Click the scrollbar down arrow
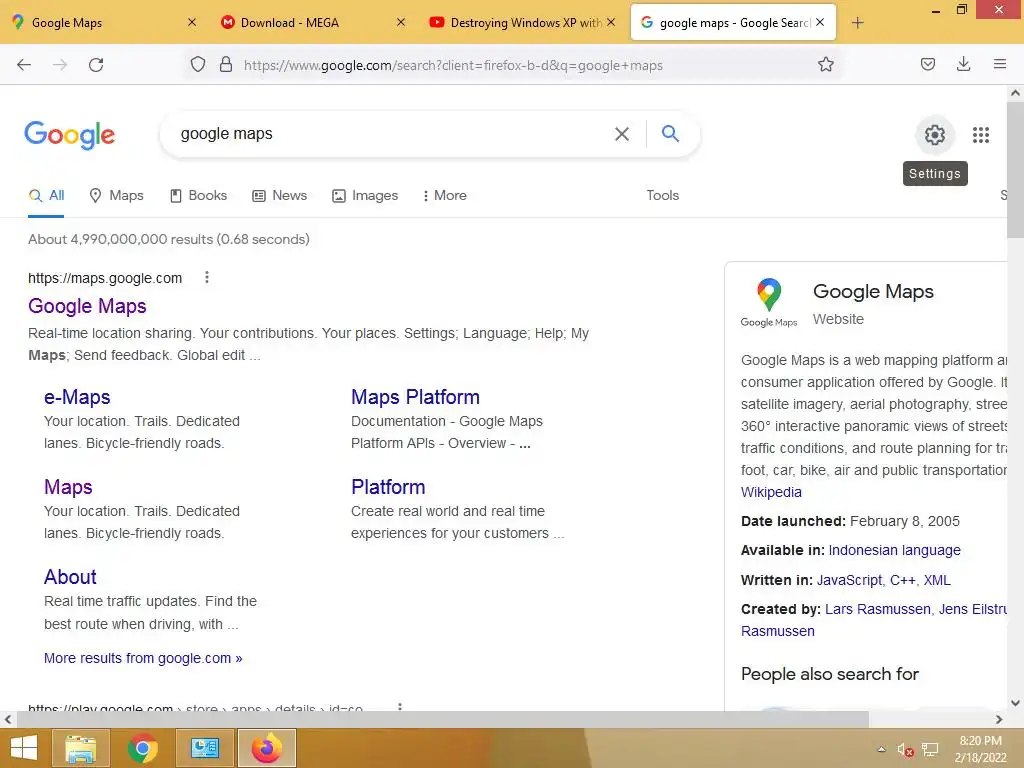1024x768 pixels. click(x=1015, y=703)
